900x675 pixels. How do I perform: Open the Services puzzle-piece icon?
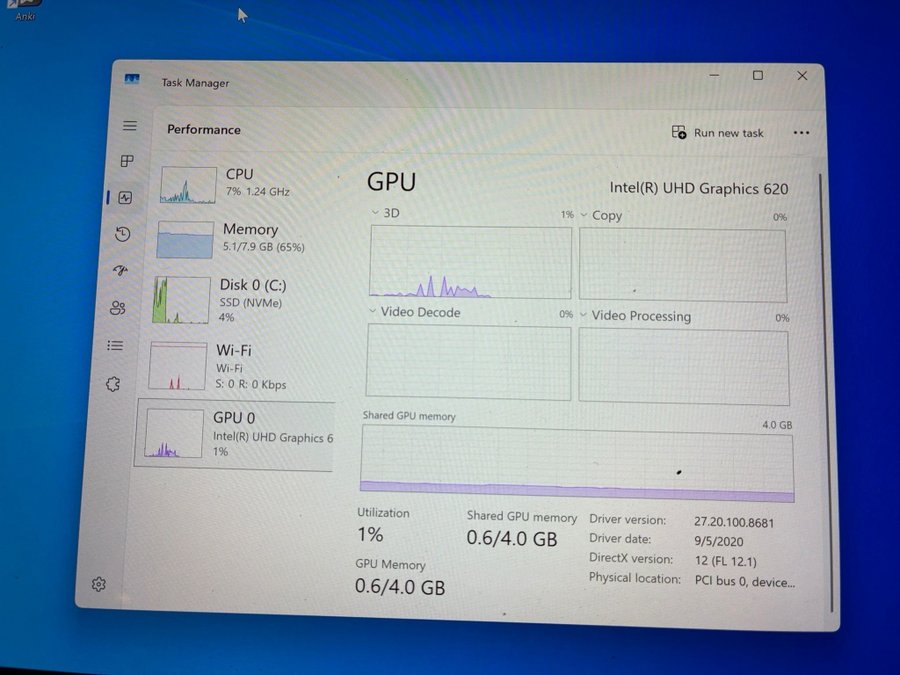pyautogui.click(x=113, y=384)
